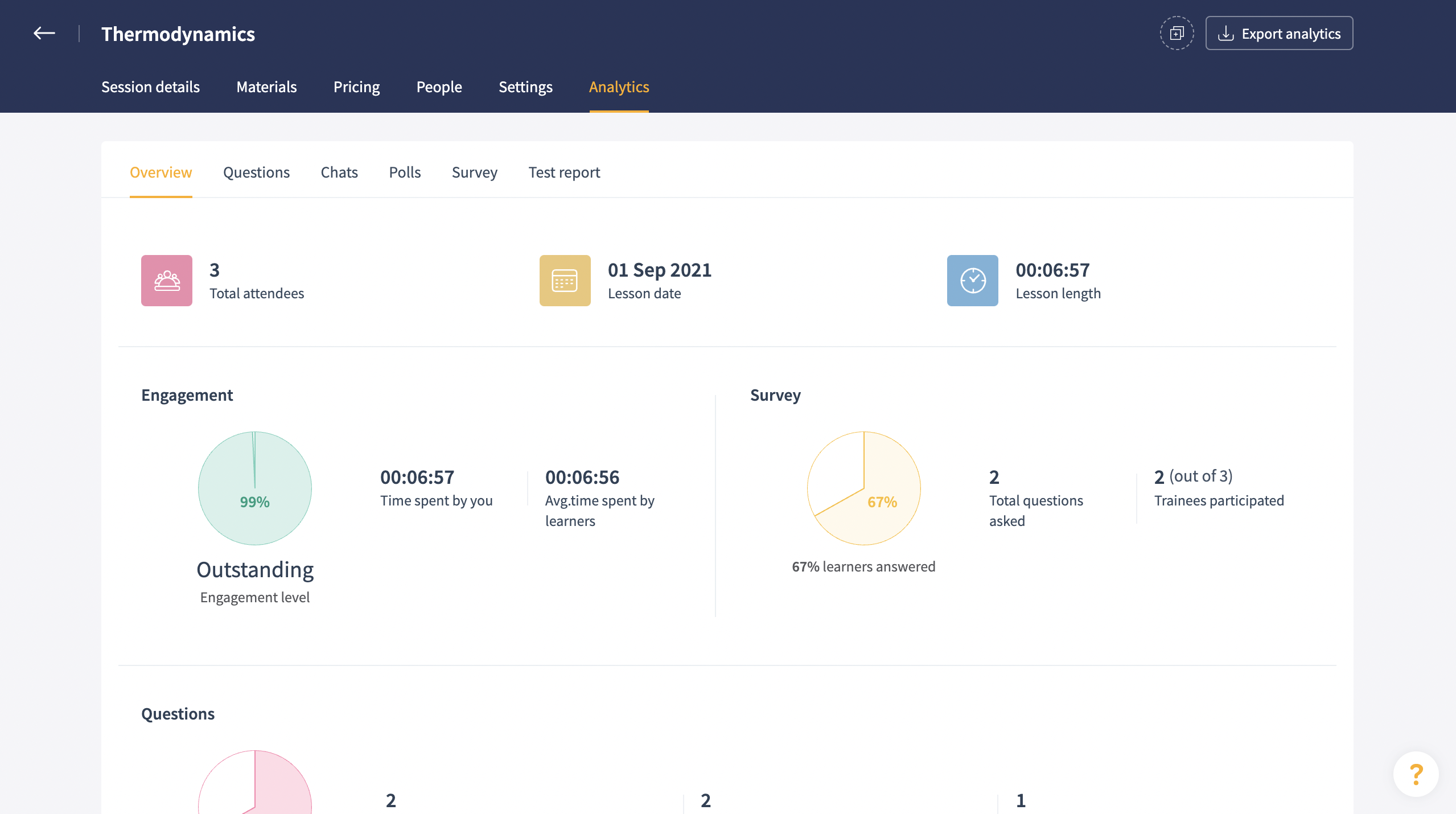Switch to the Polls sub-tab
Viewport: 1456px width, 814px height.
point(405,172)
